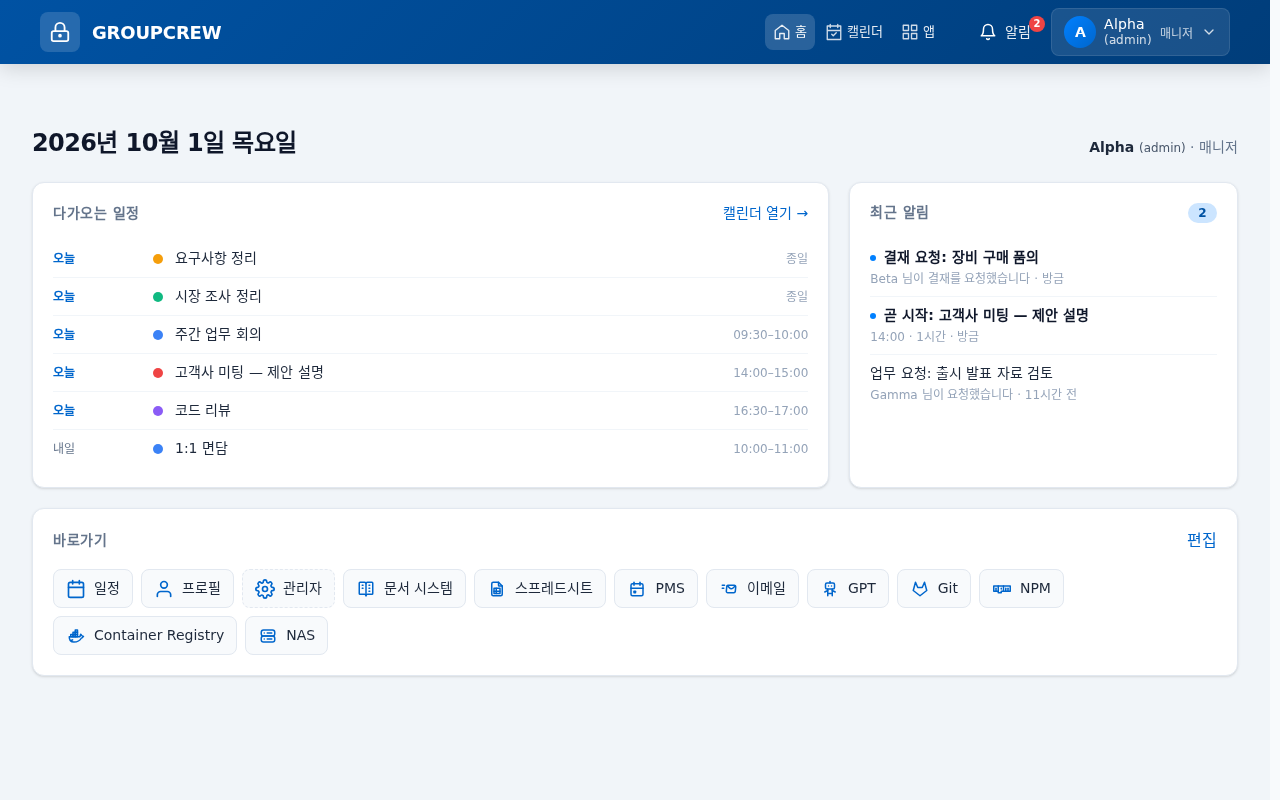Select the 시장 조사 정리 schedule entry

430,296
